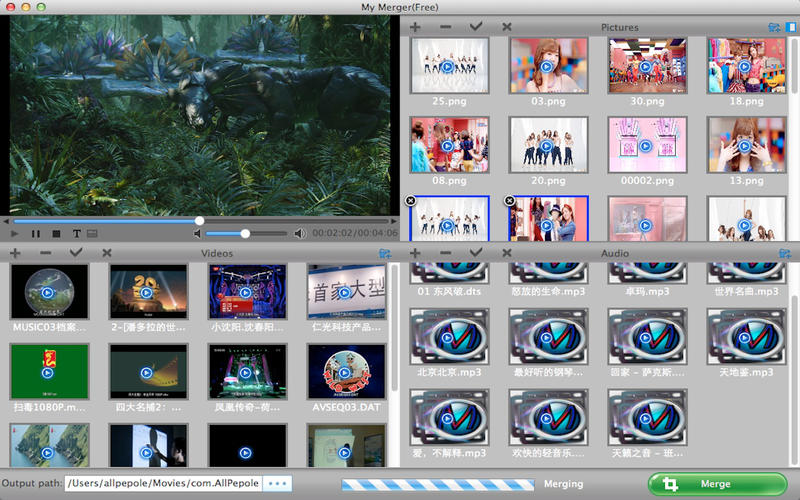Image resolution: width=800 pixels, height=500 pixels.
Task: Select the 爱,不解释.mp3 audio item
Action: tap(449, 417)
